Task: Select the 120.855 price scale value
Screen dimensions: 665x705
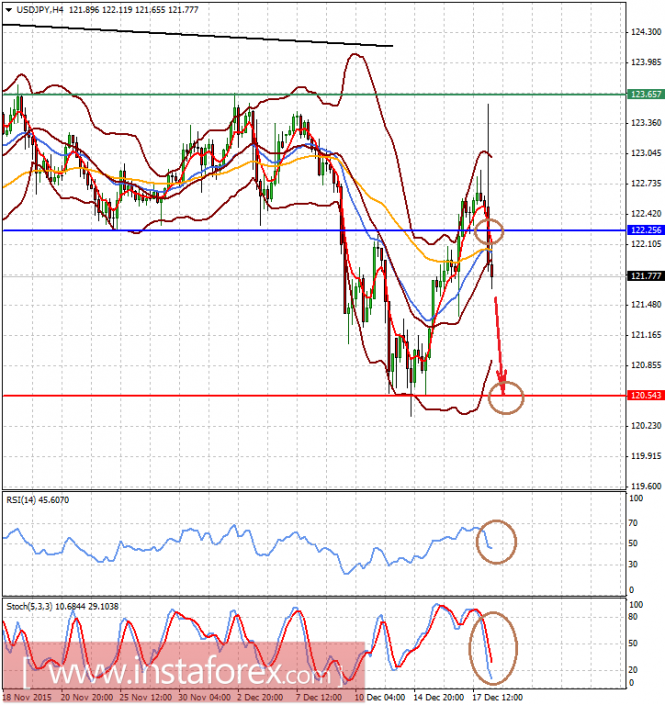Action: click(x=646, y=365)
